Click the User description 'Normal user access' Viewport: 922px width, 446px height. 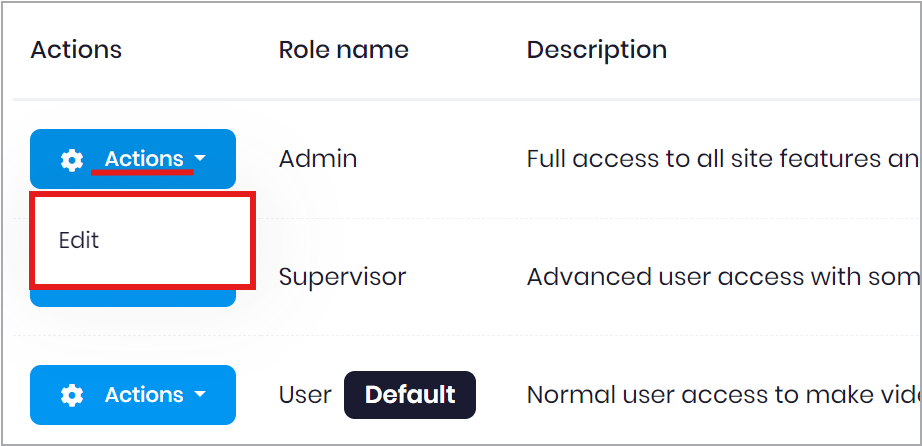pos(723,395)
